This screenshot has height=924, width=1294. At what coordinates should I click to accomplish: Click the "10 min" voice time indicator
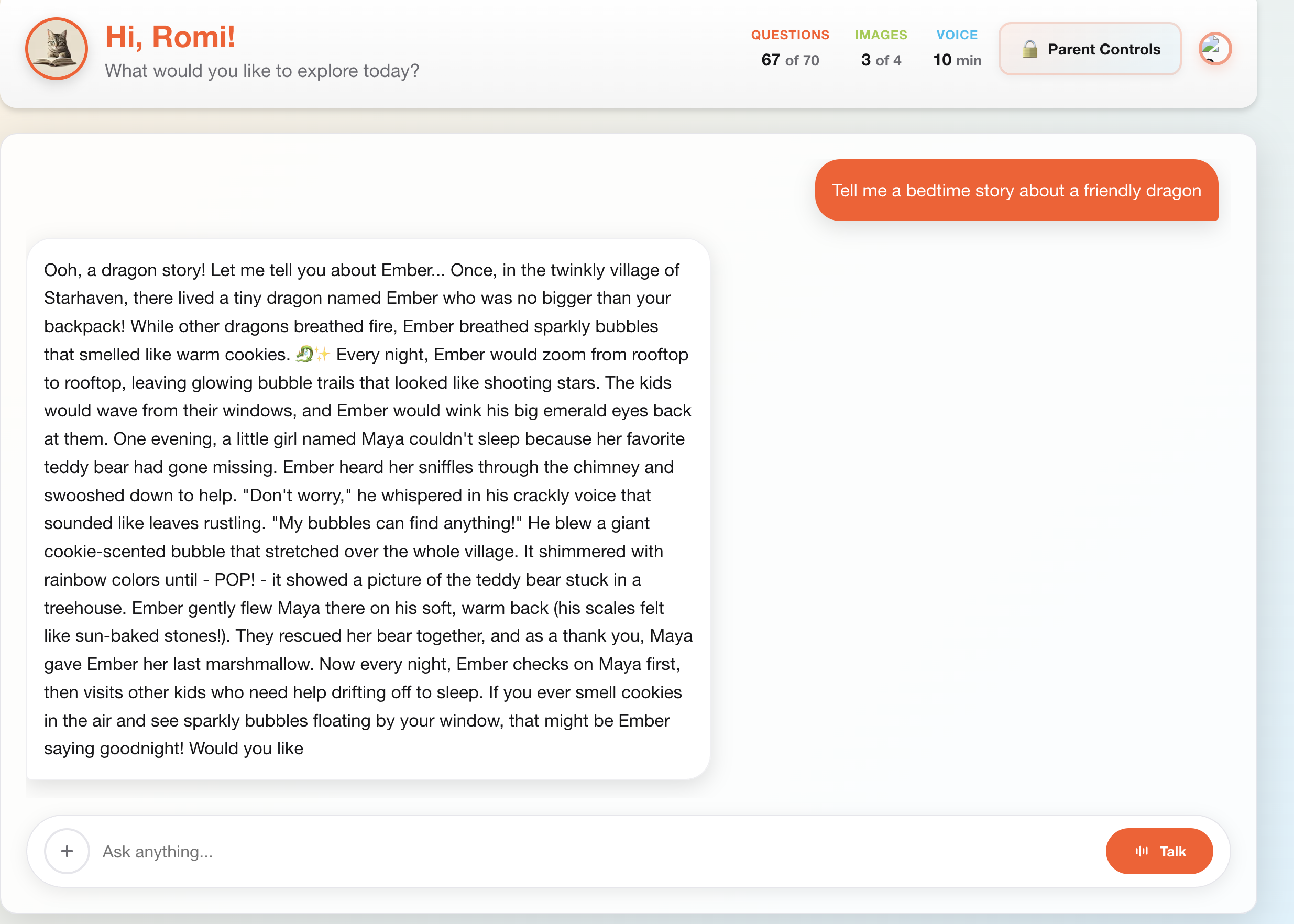tap(957, 60)
